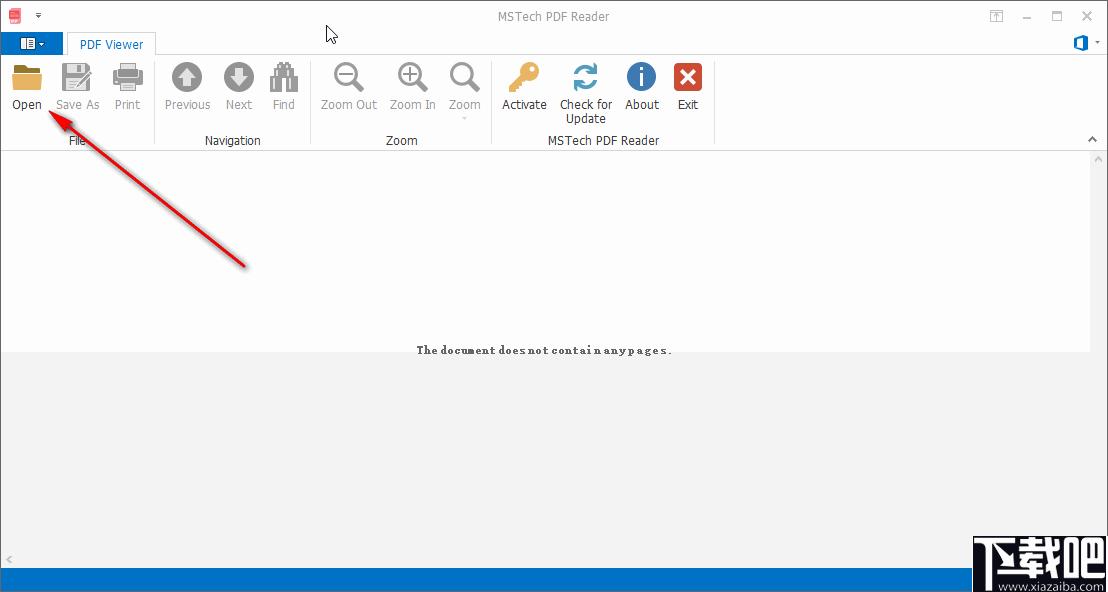
Task: Click the ribbon display options button
Action: click(x=996, y=16)
